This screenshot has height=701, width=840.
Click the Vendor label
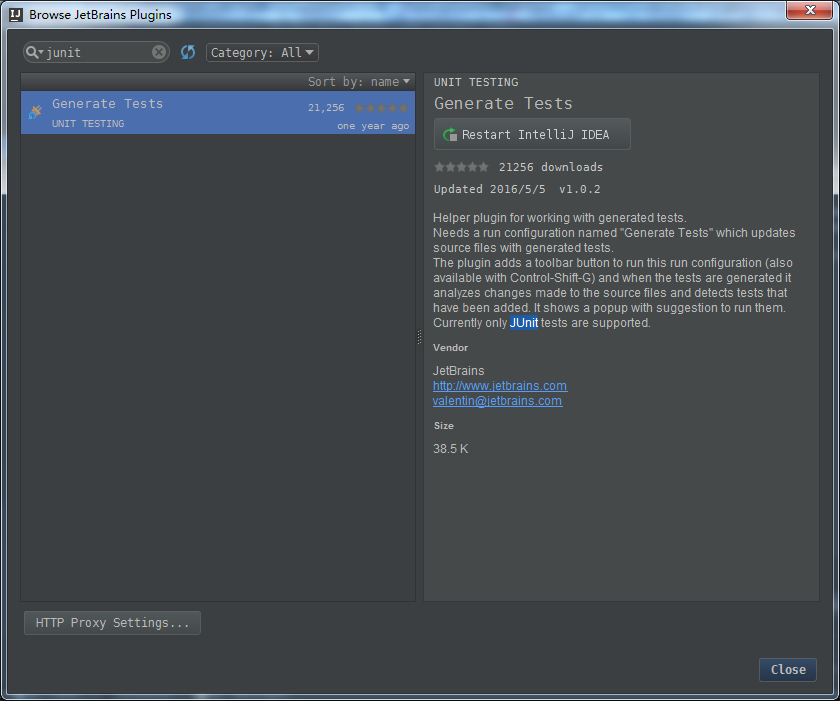(x=451, y=348)
